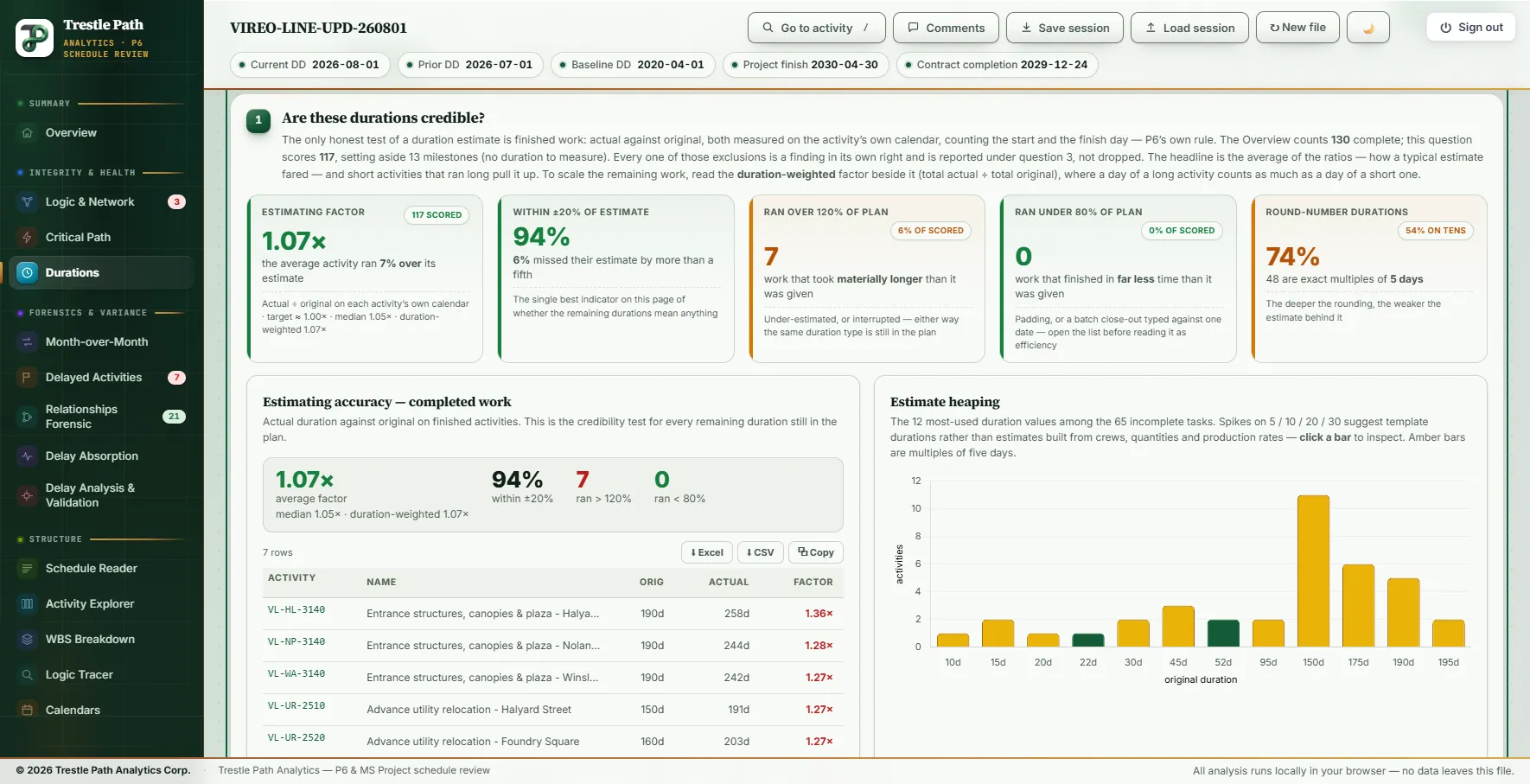Click the Logic & Network funnel icon
This screenshot has height=784, width=1530.
click(27, 202)
